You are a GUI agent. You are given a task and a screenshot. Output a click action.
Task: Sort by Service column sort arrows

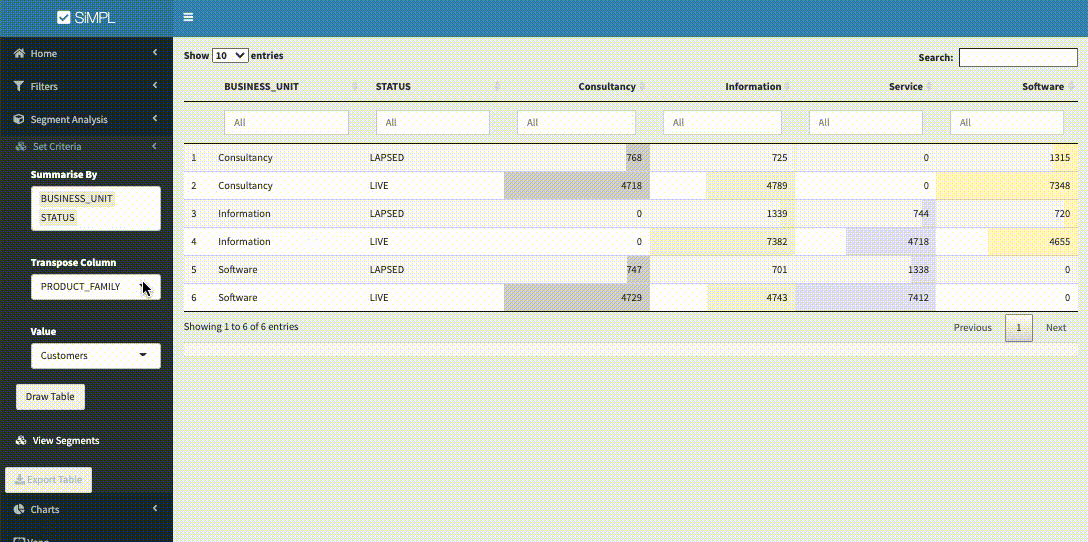pyautogui.click(x=929, y=87)
